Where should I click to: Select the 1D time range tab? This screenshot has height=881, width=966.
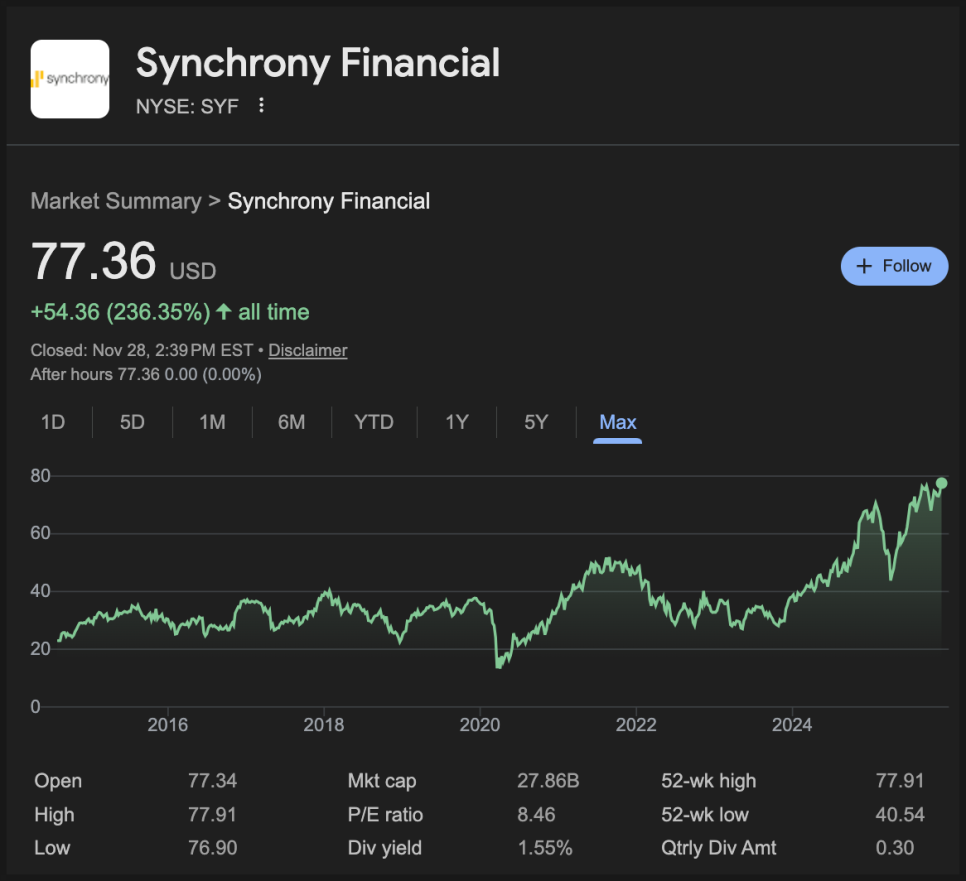pos(53,422)
